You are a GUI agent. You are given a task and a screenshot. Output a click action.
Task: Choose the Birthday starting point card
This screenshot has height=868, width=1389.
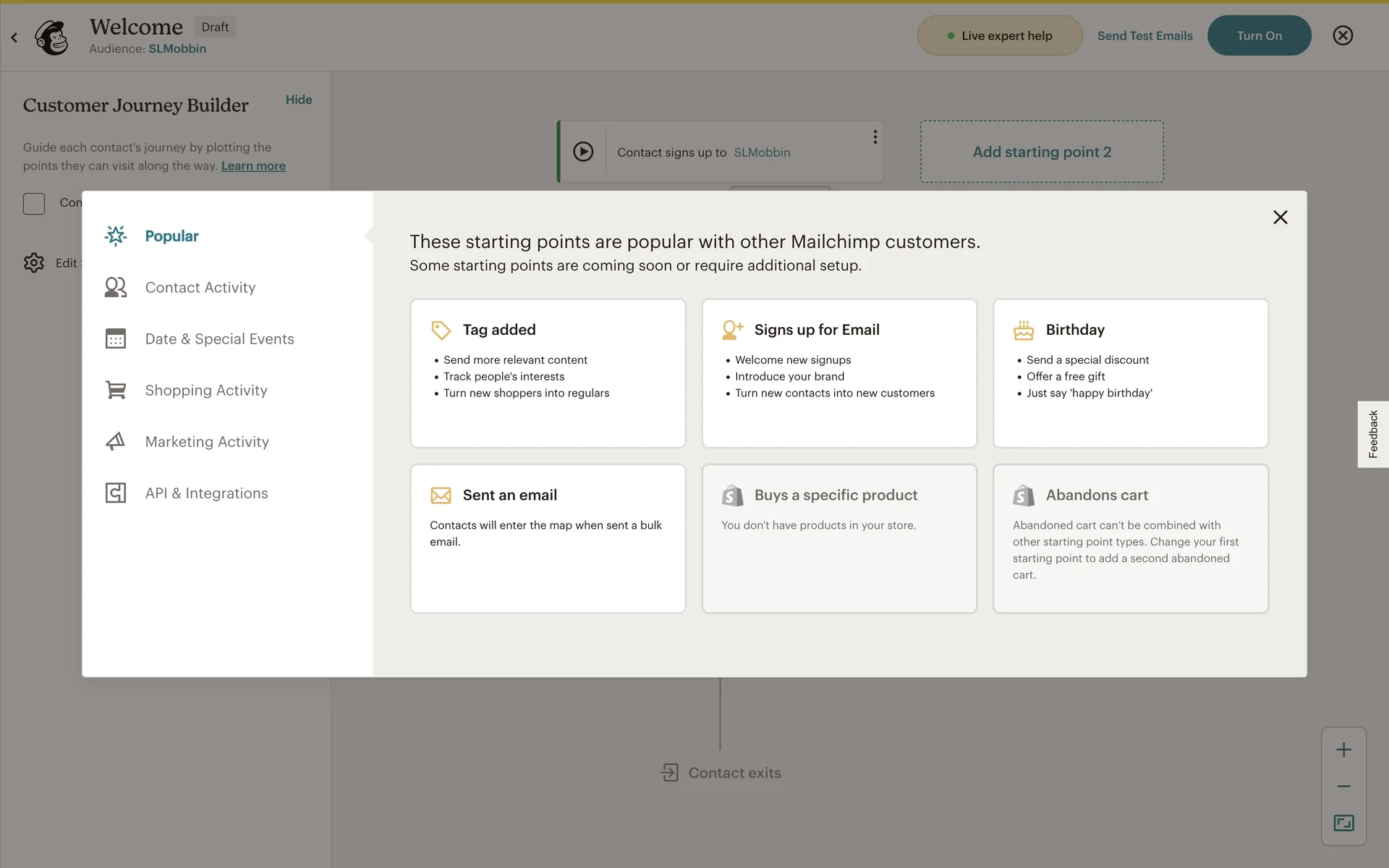(x=1130, y=373)
